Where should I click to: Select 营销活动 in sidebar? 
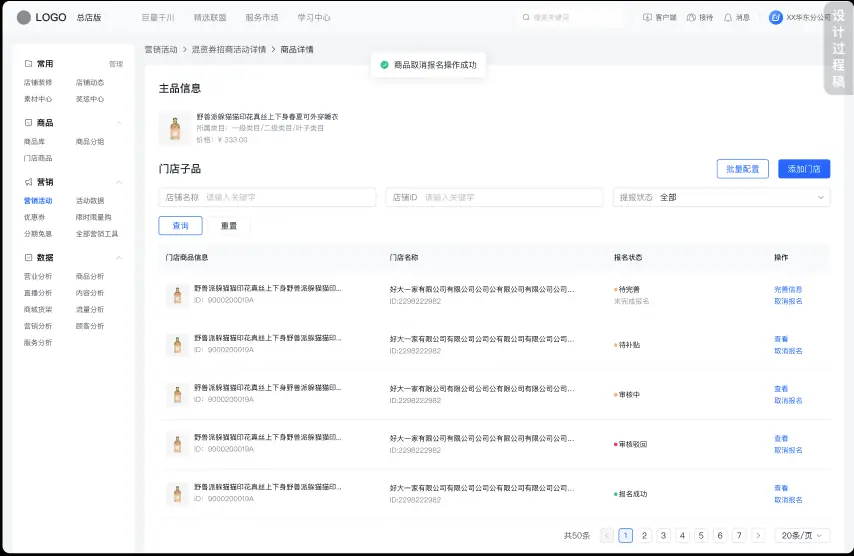38,201
